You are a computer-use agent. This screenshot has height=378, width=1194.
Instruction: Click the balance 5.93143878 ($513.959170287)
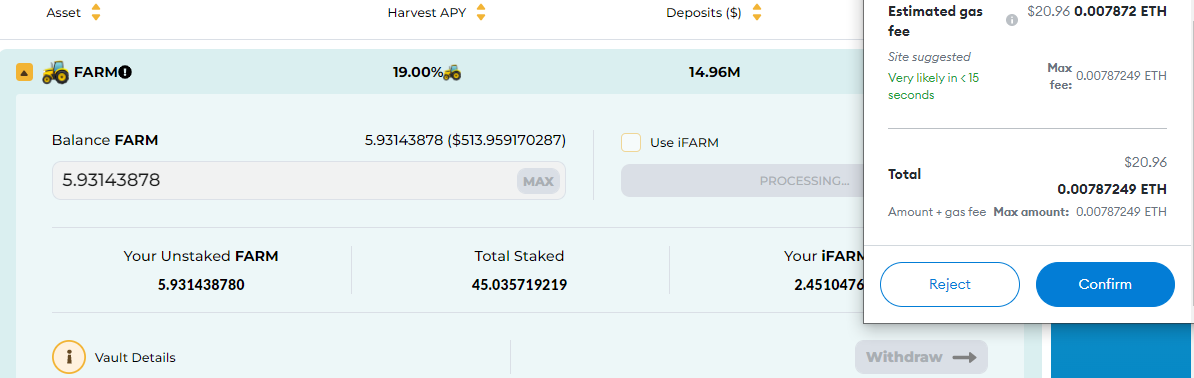pos(465,140)
